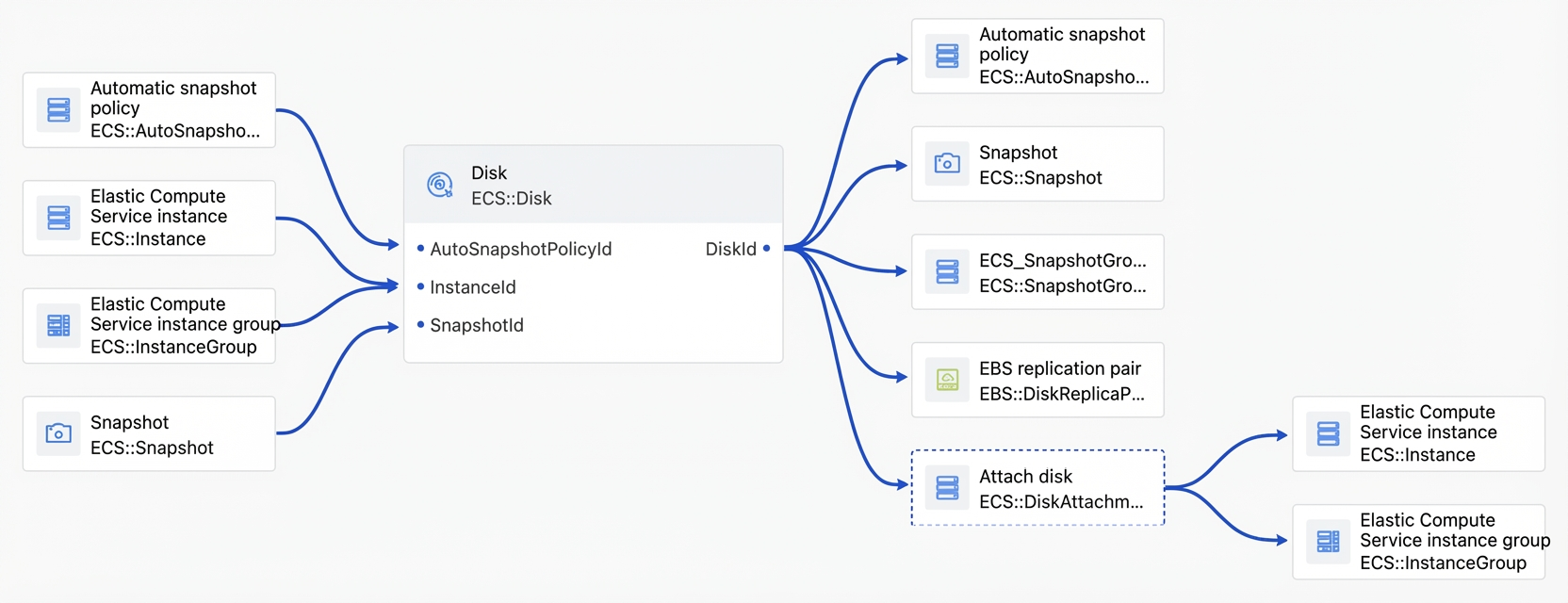This screenshot has width=1568, height=603.
Task: Open the EBS replication pair node
Action: coord(1037,380)
